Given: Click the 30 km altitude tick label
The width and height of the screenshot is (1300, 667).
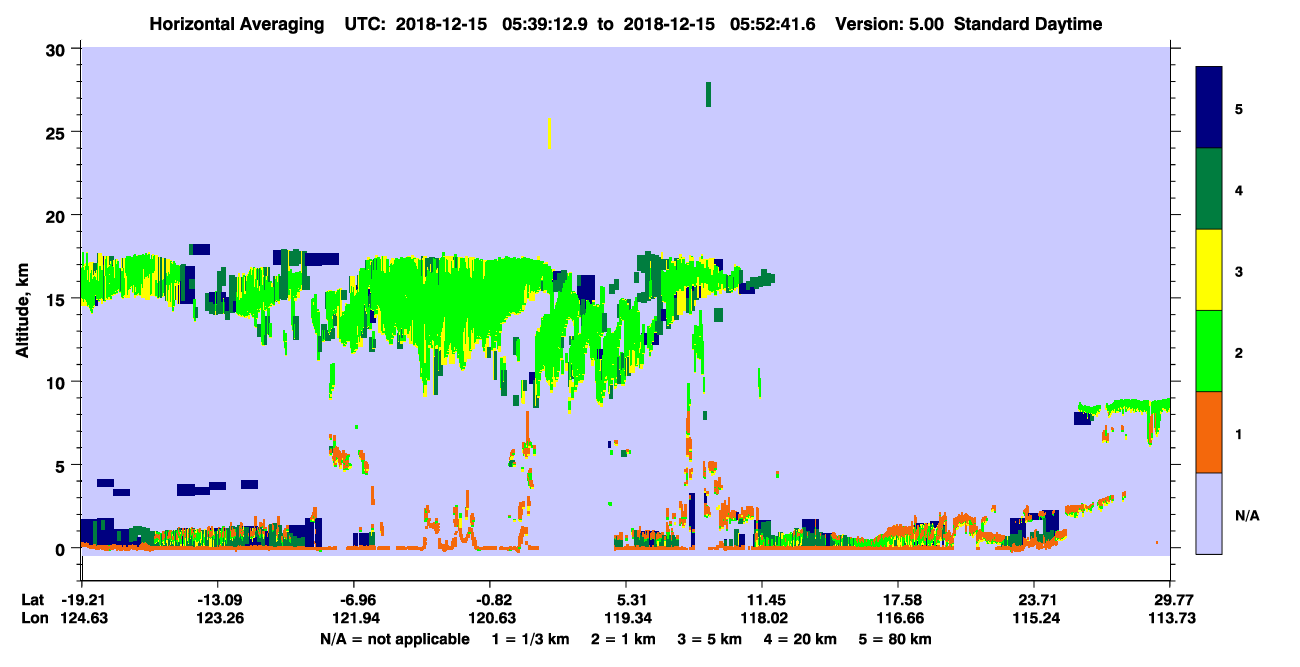Looking at the screenshot, I should pyautogui.click(x=58, y=49).
